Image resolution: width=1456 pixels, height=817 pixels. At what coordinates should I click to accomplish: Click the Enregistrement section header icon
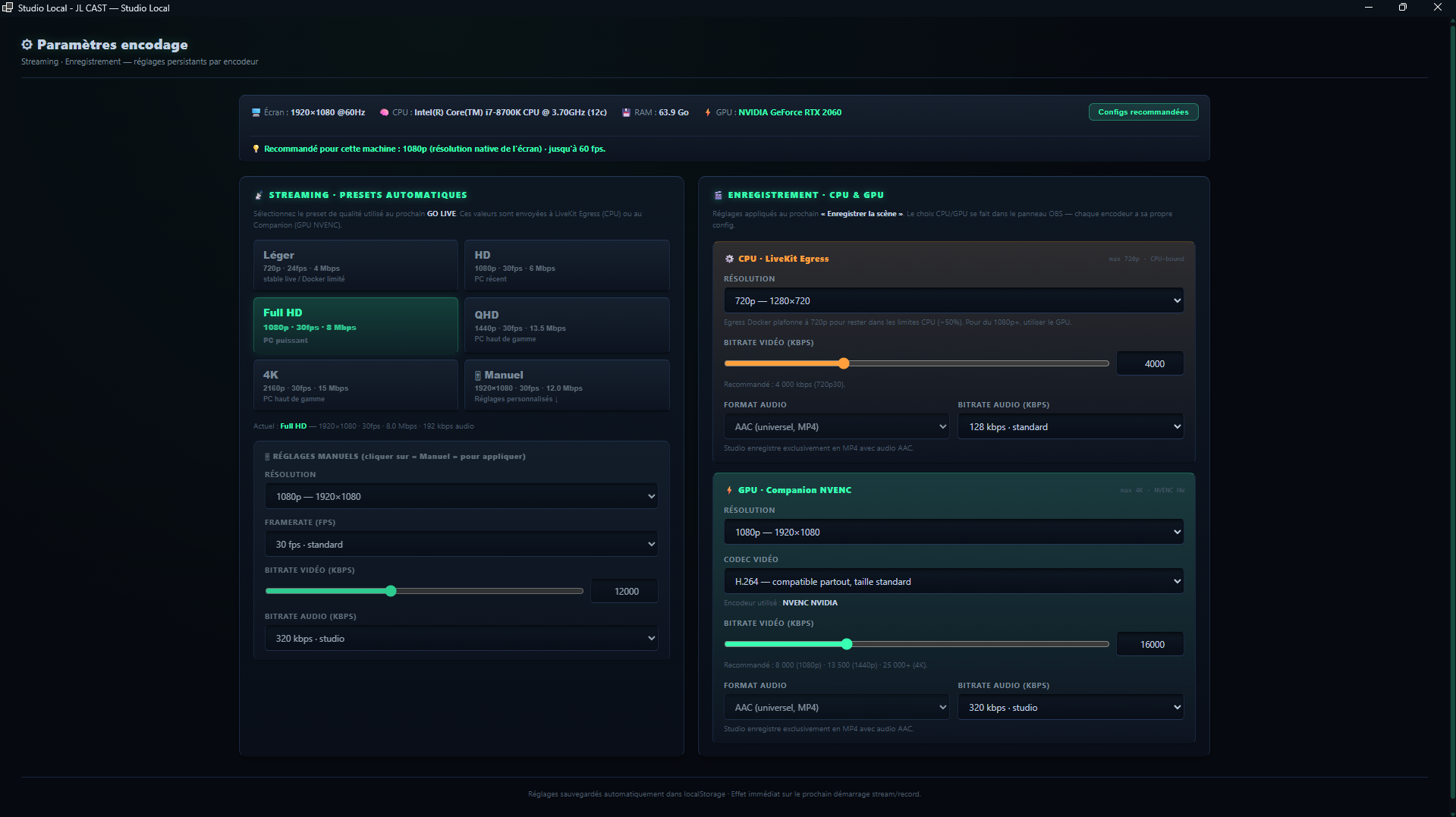pyautogui.click(x=718, y=196)
